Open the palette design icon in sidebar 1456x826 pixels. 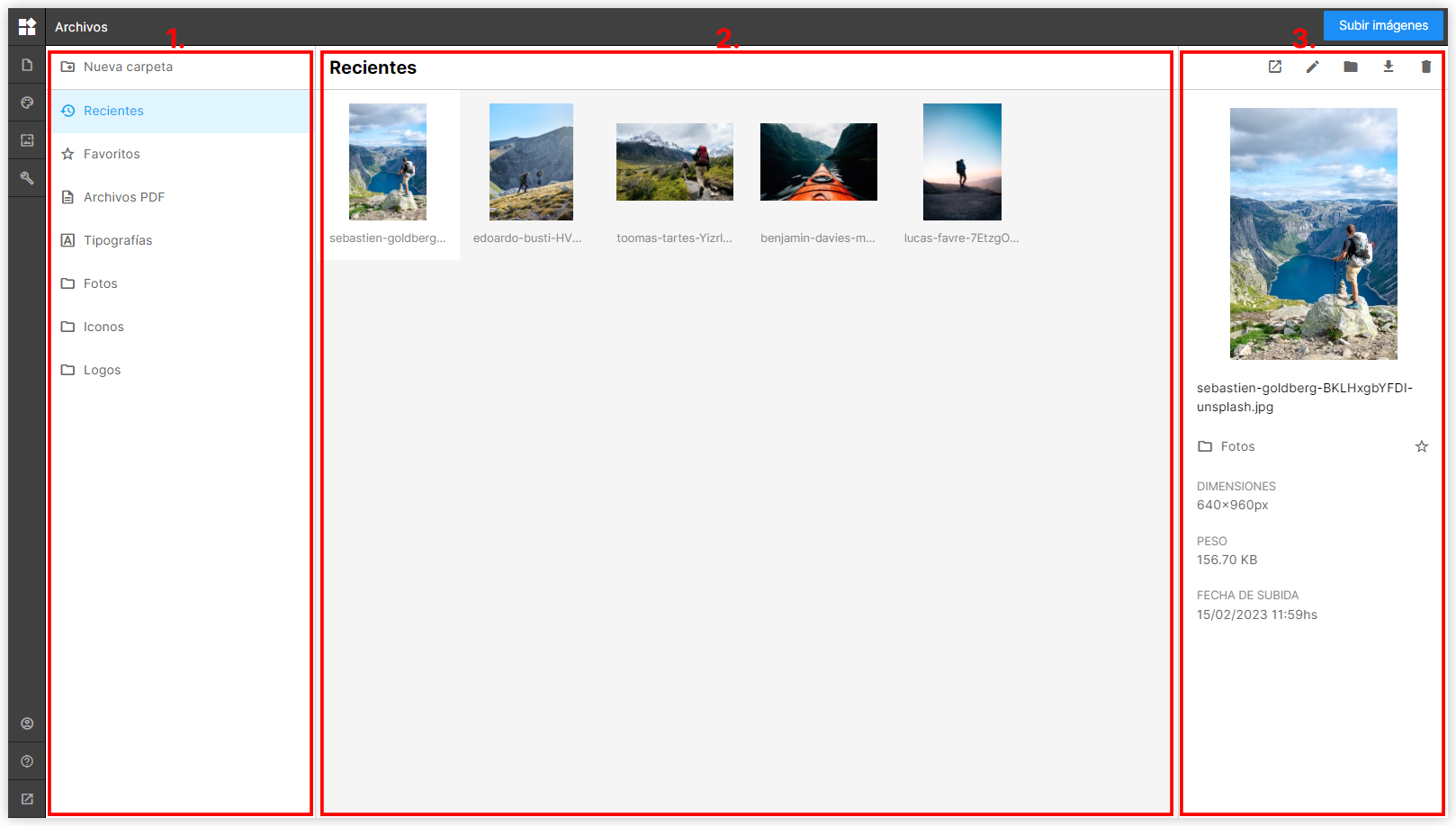(x=27, y=103)
